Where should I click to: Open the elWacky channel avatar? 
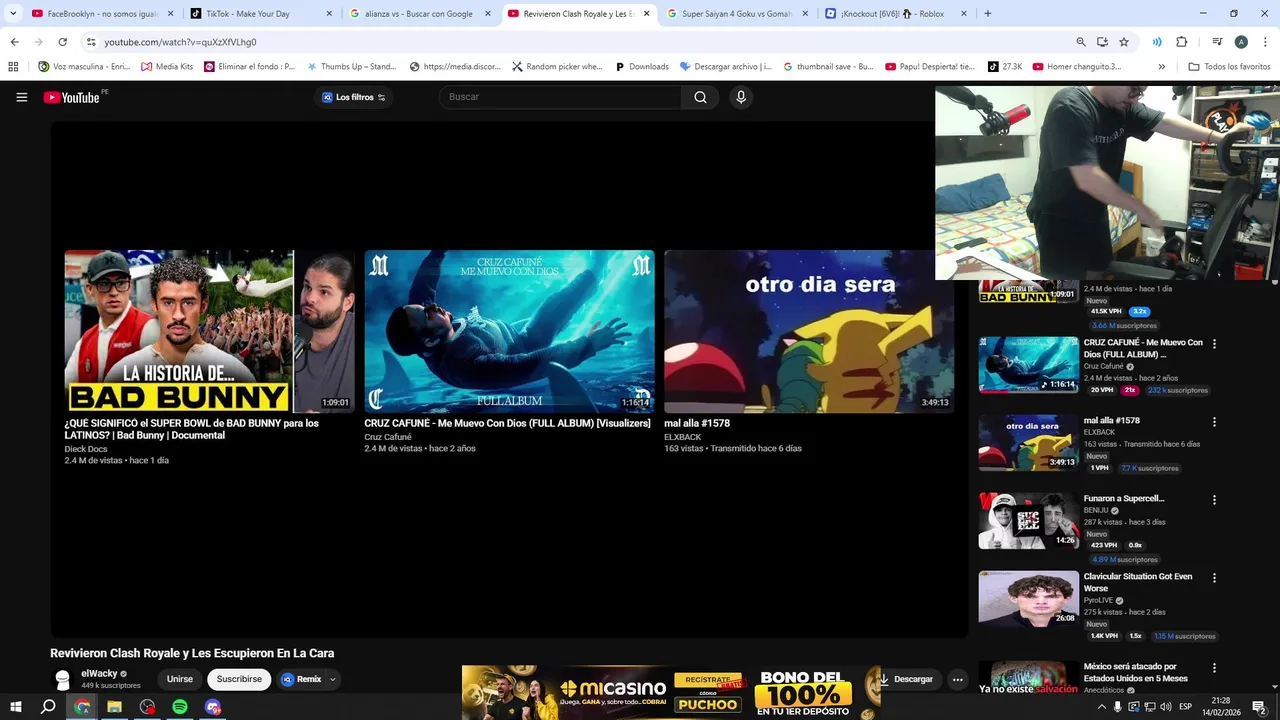pyautogui.click(x=63, y=679)
